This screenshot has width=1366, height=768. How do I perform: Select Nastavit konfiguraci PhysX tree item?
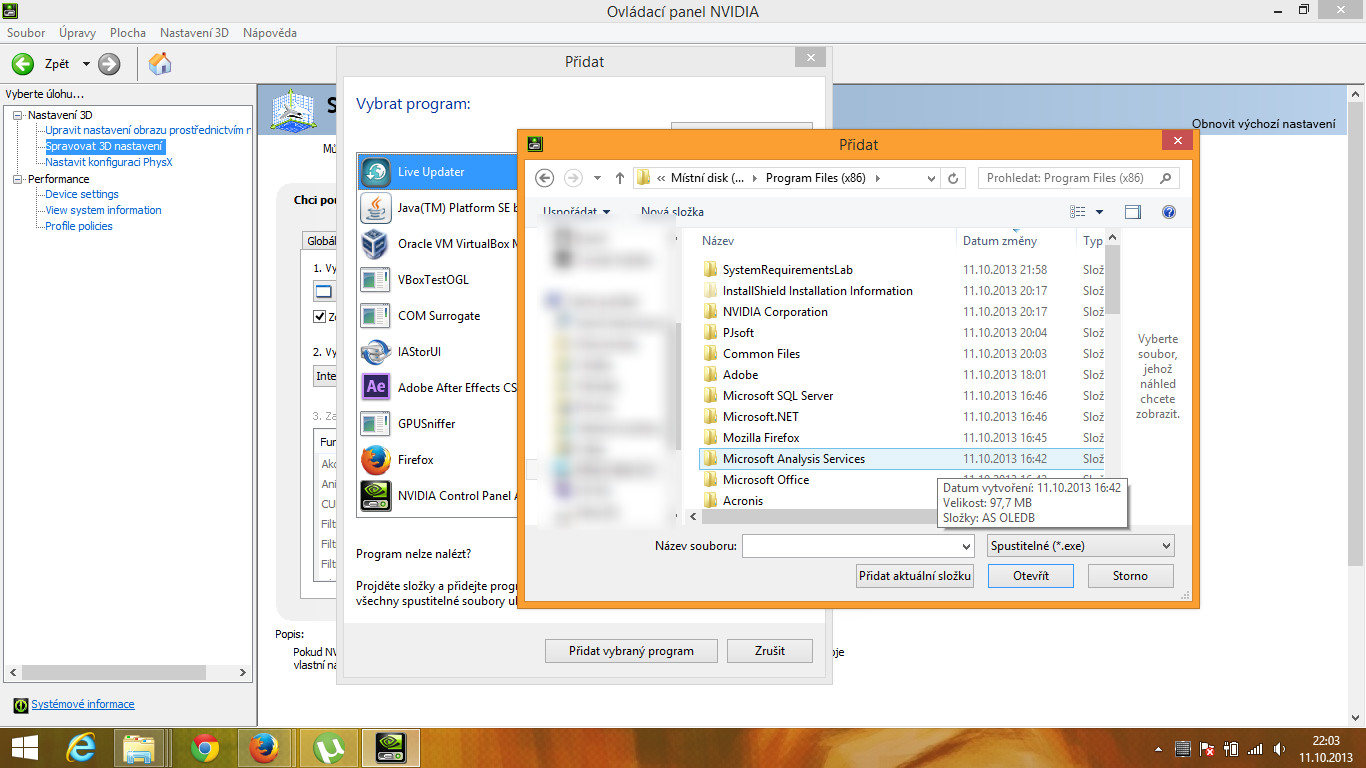pos(109,162)
